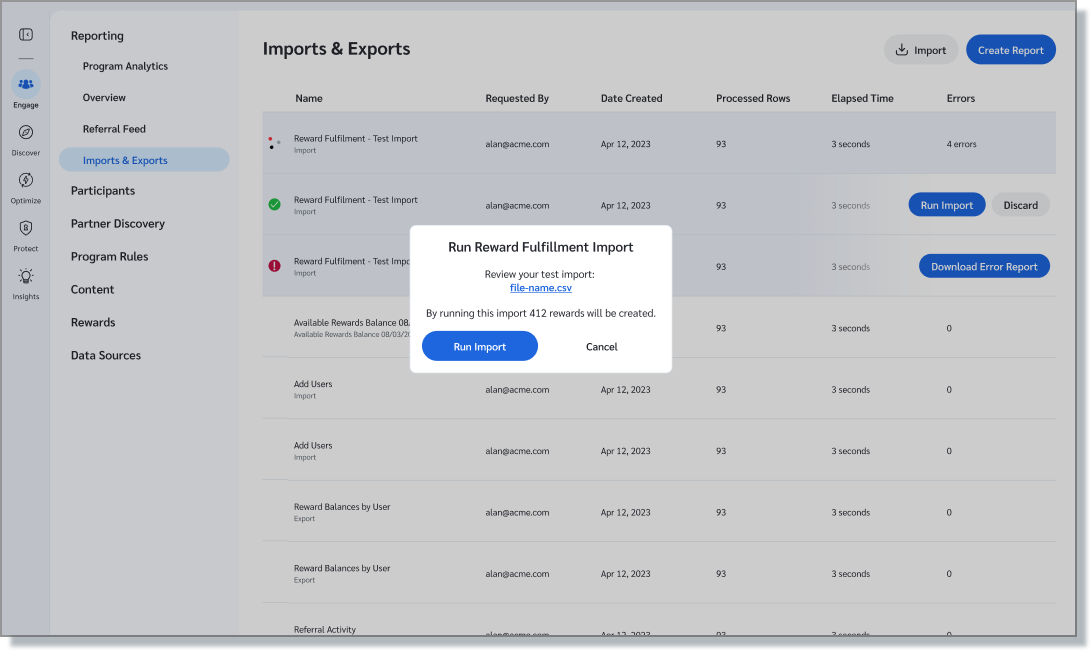The height and width of the screenshot is (651, 1091).
Task: Open the Optimize lightning icon
Action: pos(26,180)
